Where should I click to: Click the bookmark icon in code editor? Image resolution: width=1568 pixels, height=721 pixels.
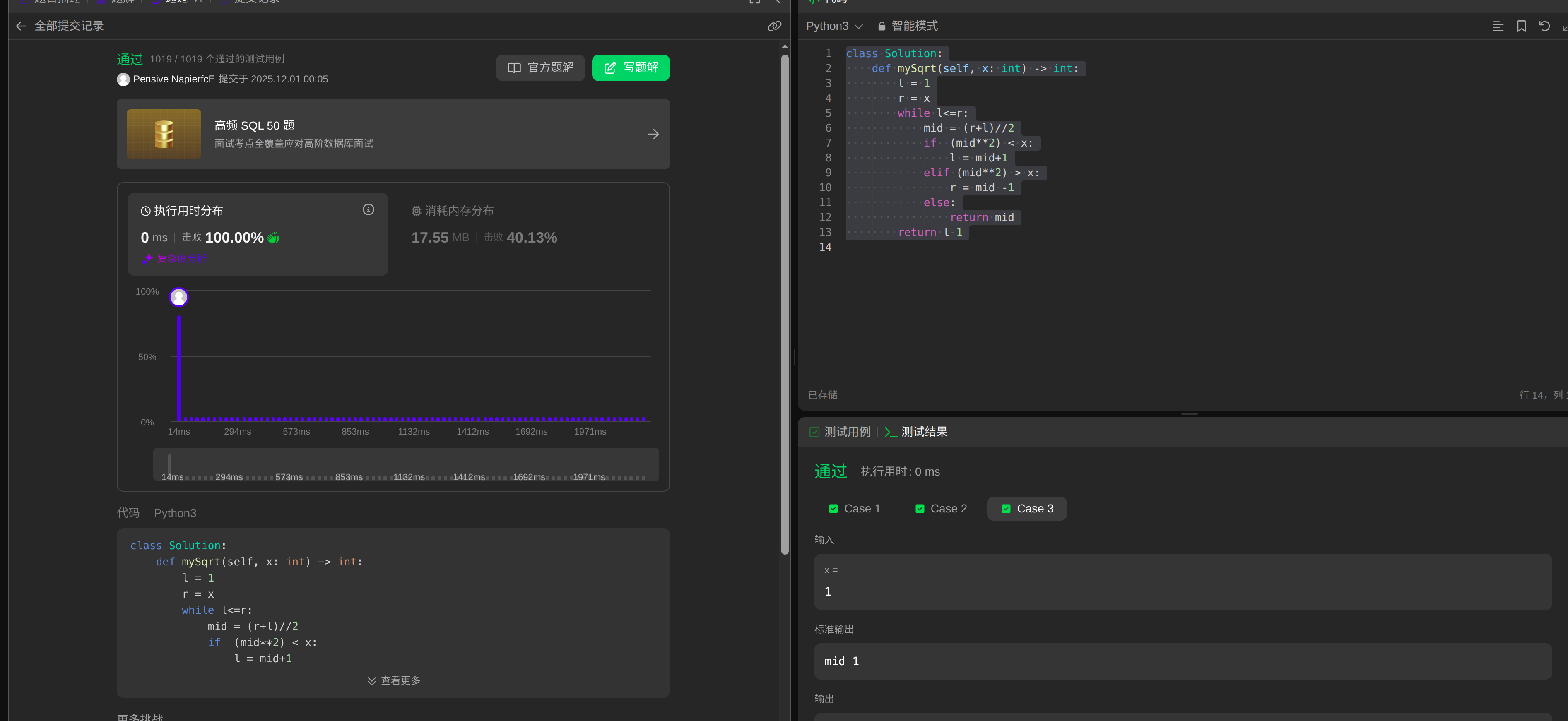click(1521, 26)
